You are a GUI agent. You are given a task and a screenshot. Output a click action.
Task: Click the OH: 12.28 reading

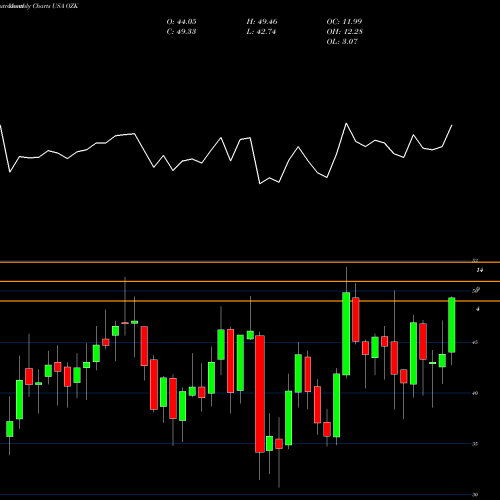(x=345, y=32)
